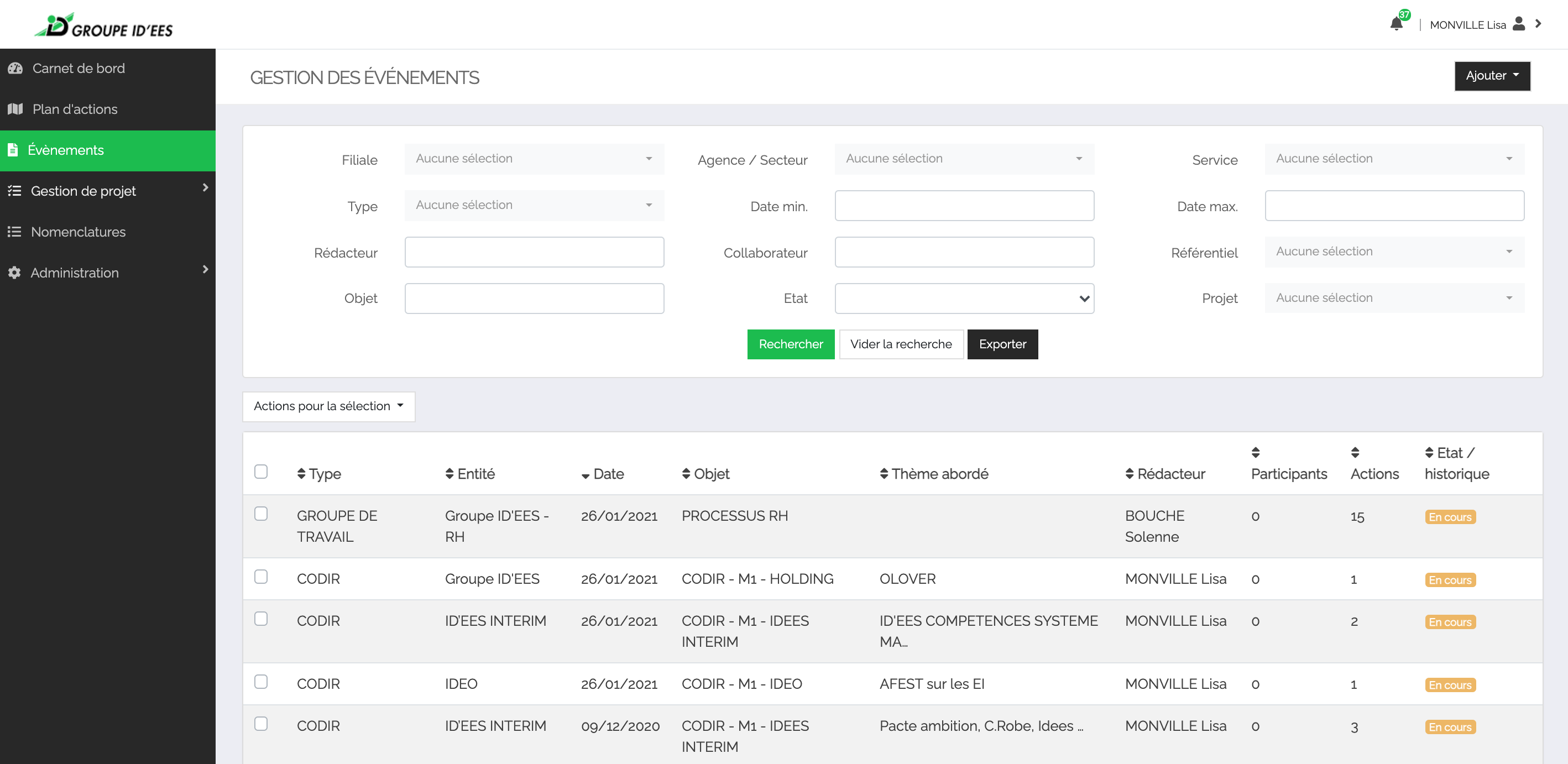The height and width of the screenshot is (764, 1568).
Task: Open the Filiale dropdown
Action: click(534, 159)
